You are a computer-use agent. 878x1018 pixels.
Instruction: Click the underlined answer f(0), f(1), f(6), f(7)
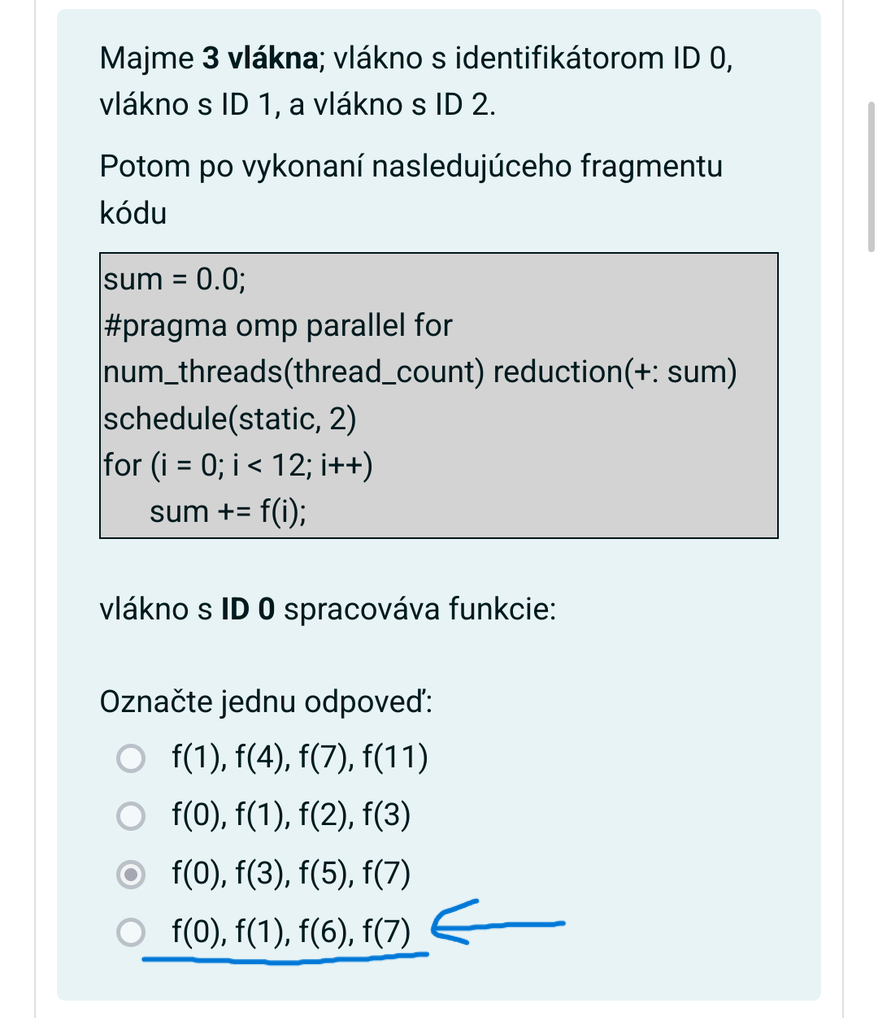click(x=291, y=931)
